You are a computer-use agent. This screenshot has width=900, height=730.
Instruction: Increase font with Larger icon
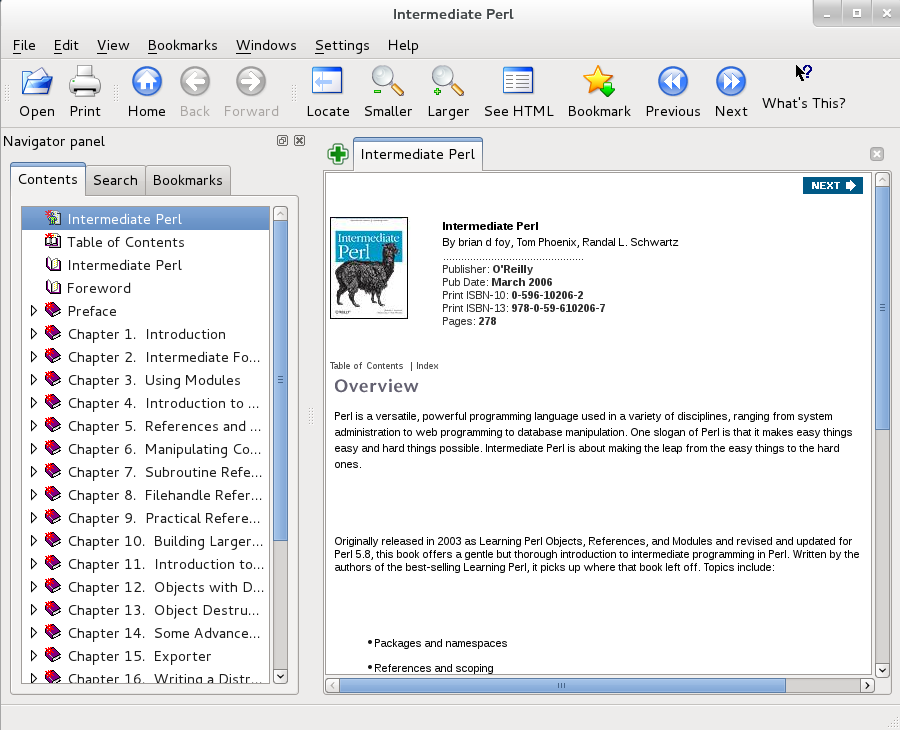pos(448,81)
